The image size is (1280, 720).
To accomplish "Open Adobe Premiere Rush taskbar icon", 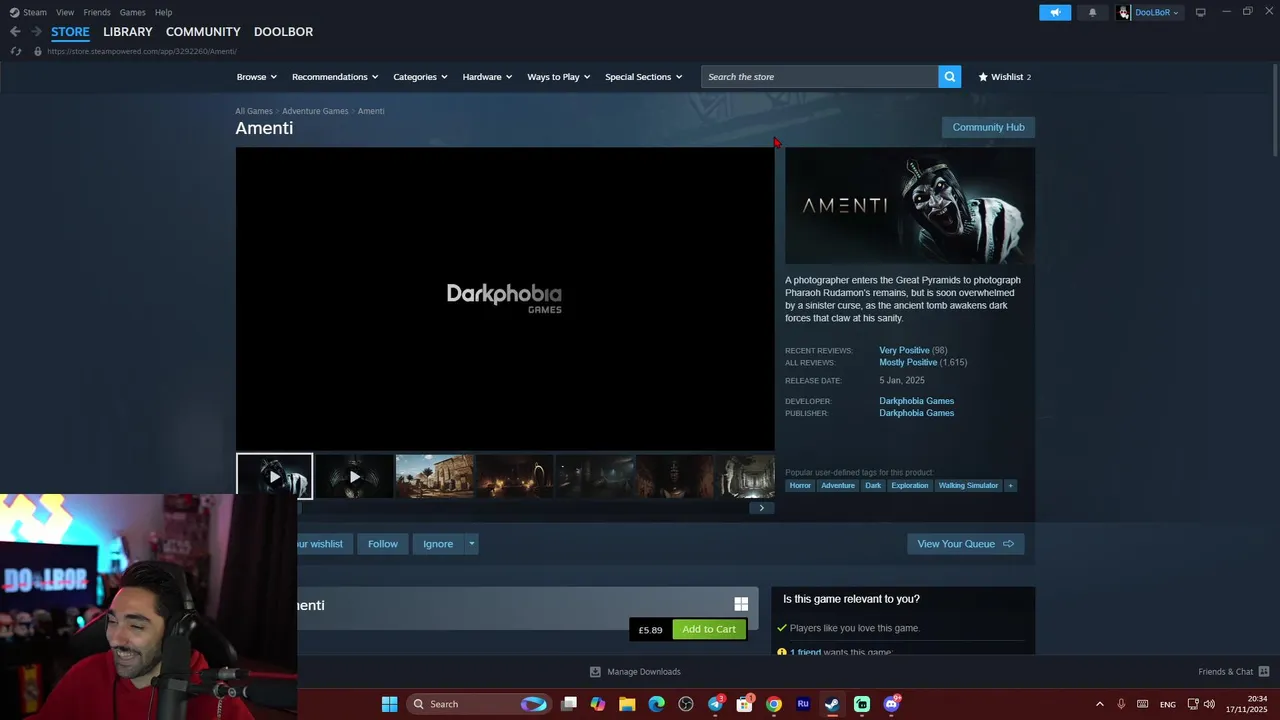I will 803,704.
